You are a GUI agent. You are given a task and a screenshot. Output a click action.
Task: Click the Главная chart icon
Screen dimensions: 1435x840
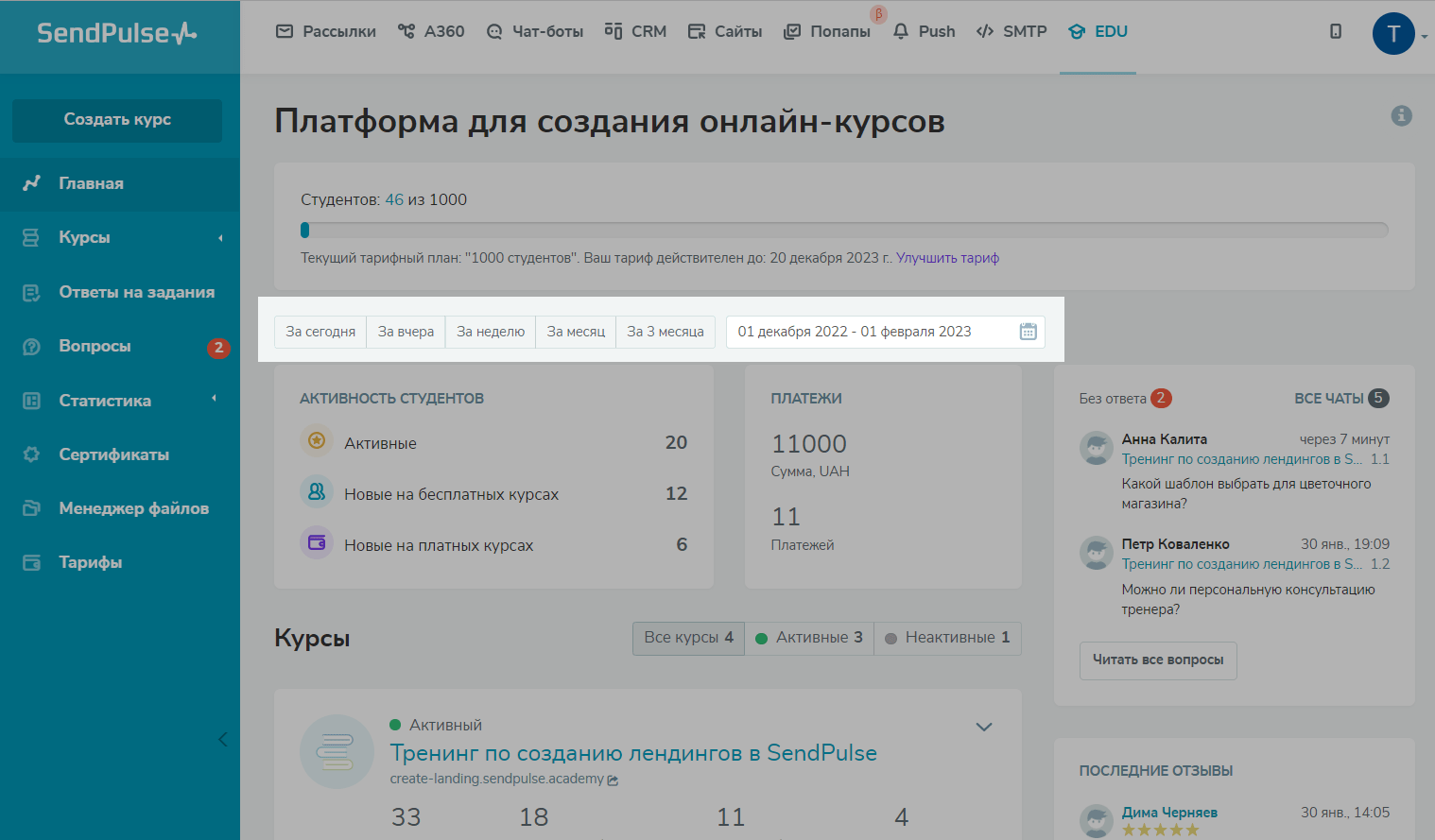tap(31, 183)
